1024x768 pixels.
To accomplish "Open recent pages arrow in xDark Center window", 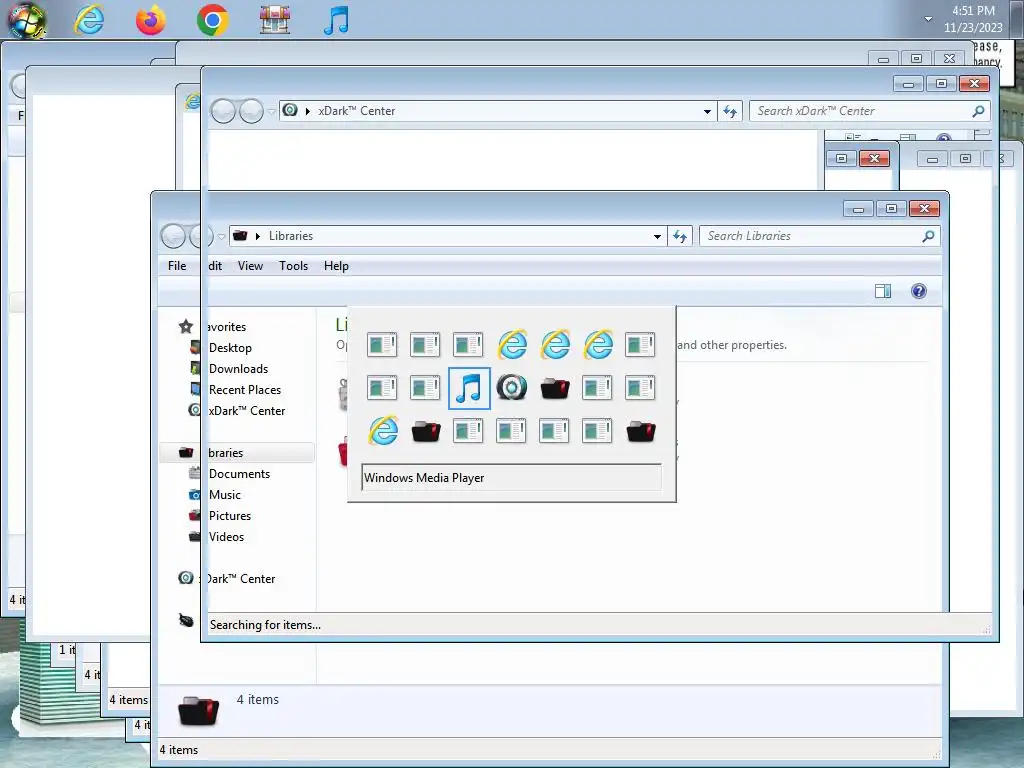I will [272, 112].
